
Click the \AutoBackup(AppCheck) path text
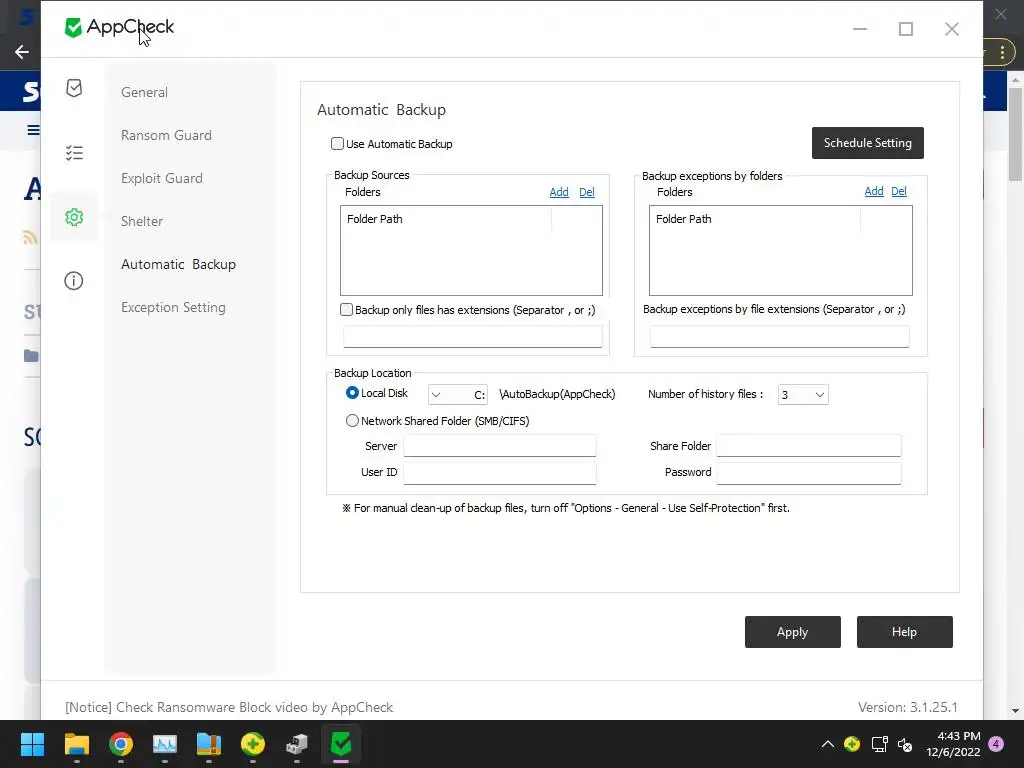point(557,394)
